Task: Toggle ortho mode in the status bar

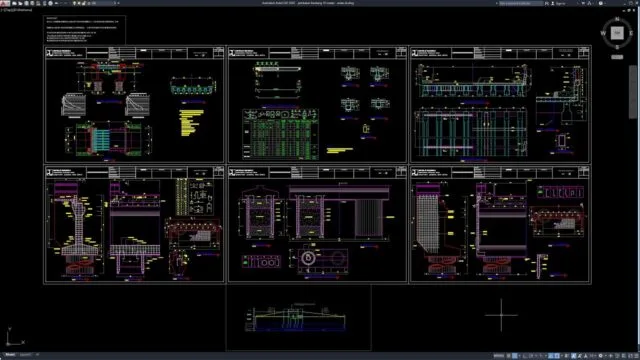Action: (525, 356)
